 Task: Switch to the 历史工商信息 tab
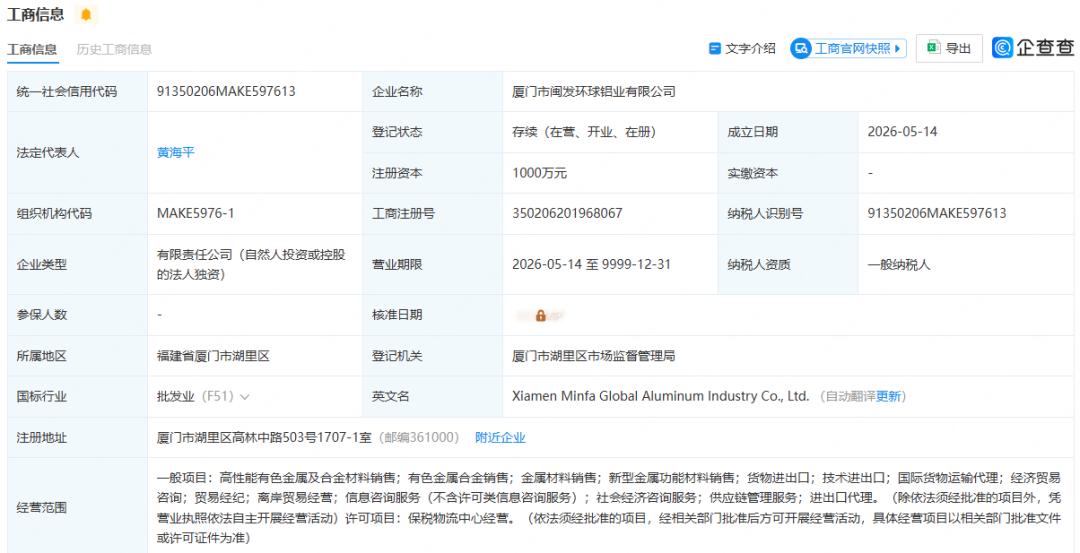[114, 50]
